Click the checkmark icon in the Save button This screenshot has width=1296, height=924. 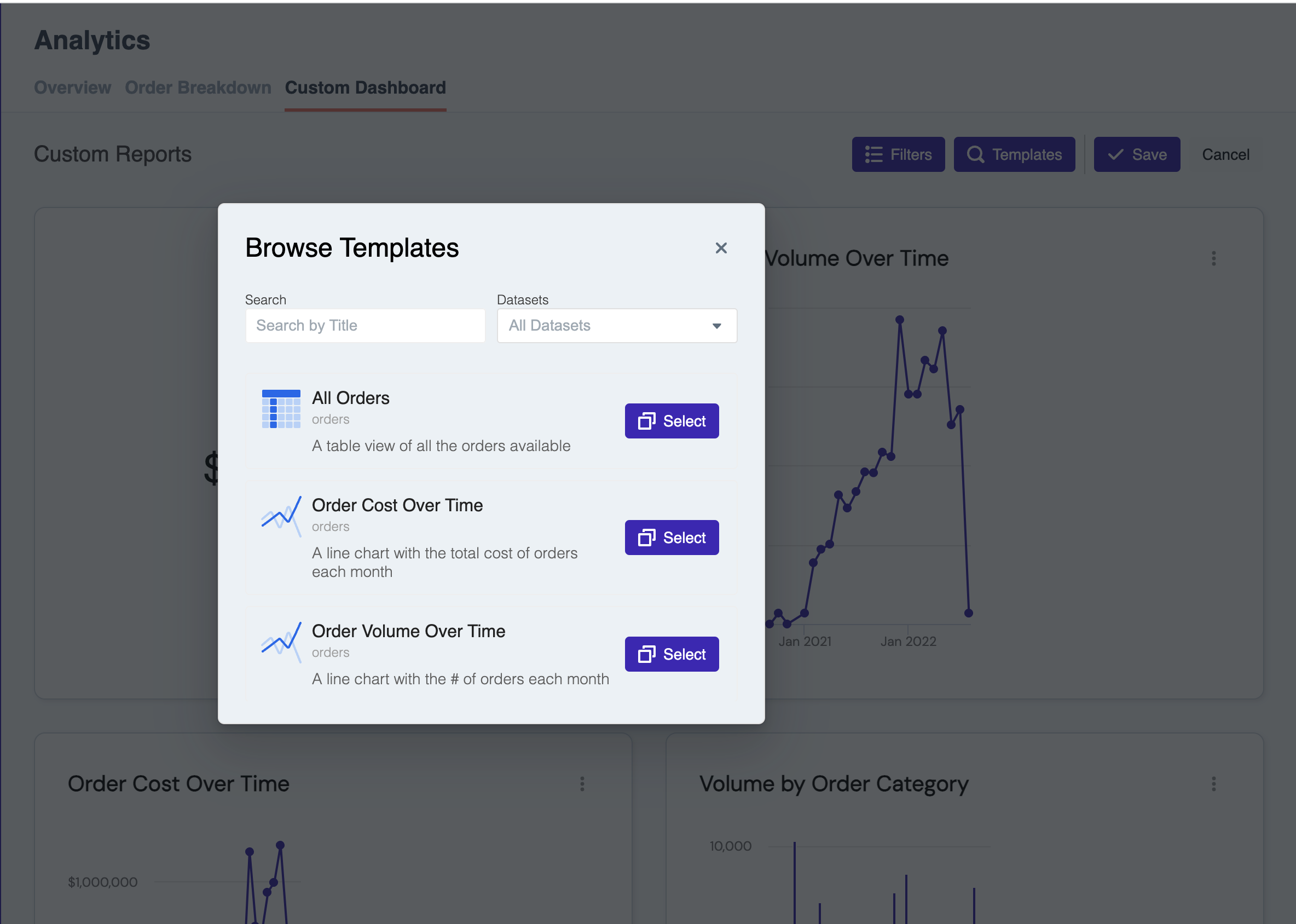tap(1115, 154)
